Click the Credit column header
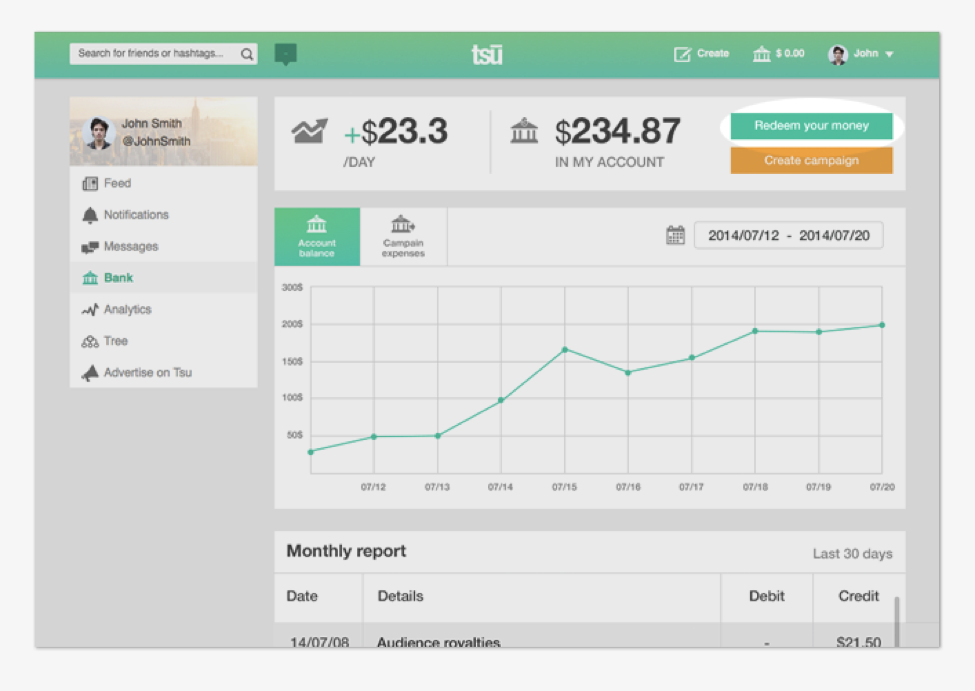 [x=859, y=596]
